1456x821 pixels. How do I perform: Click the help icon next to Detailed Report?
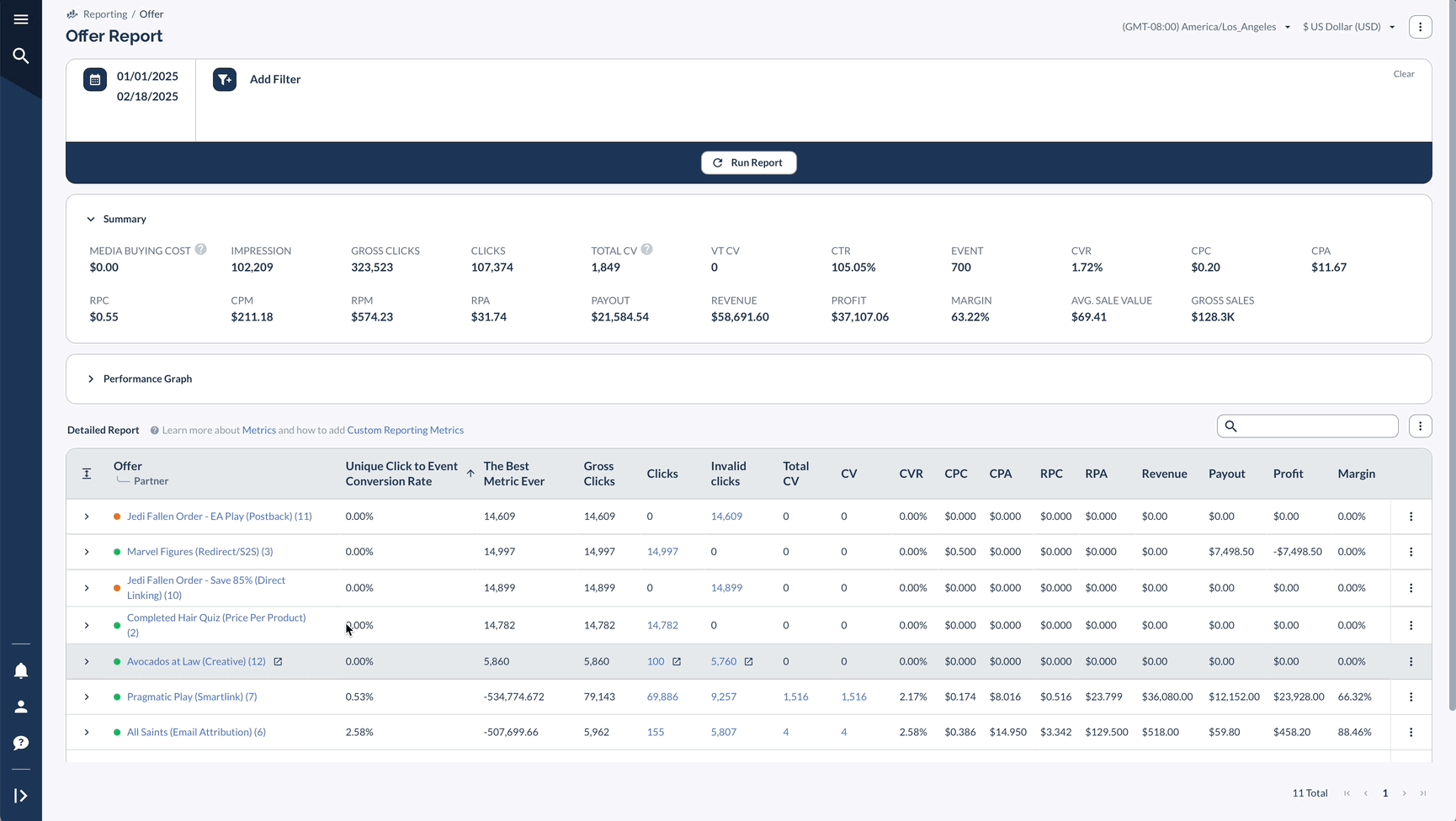tap(155, 431)
